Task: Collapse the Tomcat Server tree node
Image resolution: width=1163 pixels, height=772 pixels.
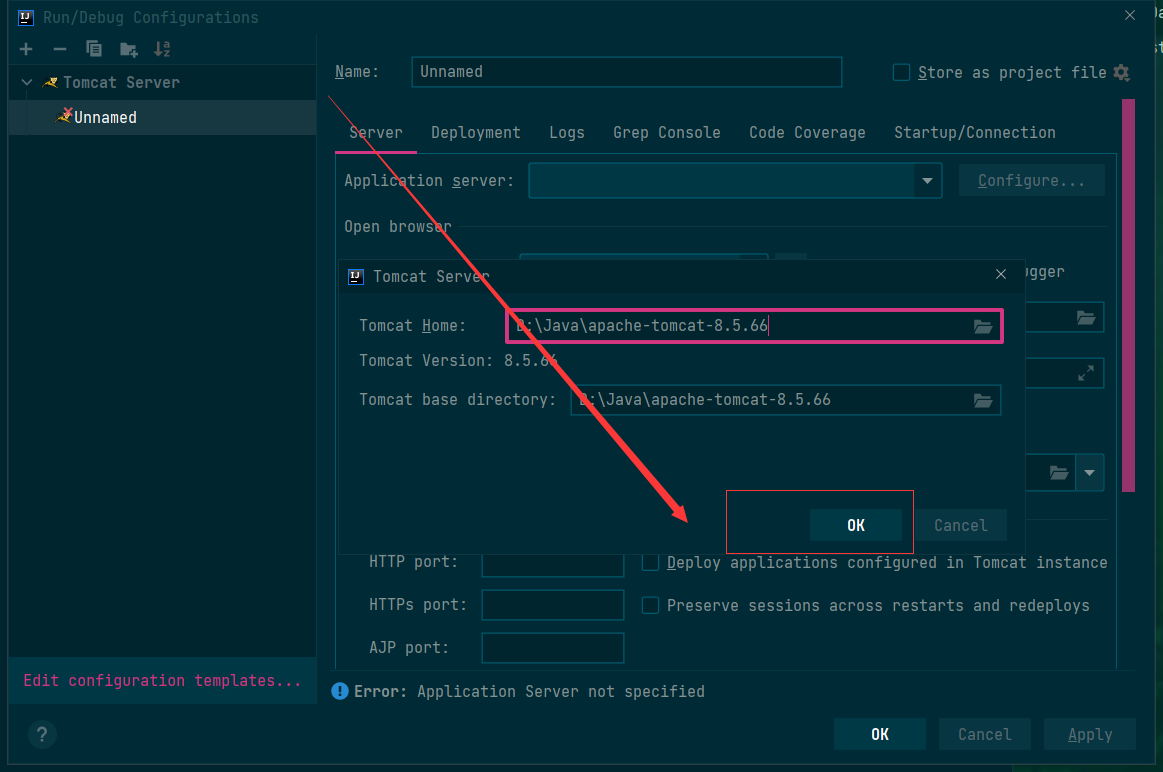Action: pyautogui.click(x=27, y=82)
